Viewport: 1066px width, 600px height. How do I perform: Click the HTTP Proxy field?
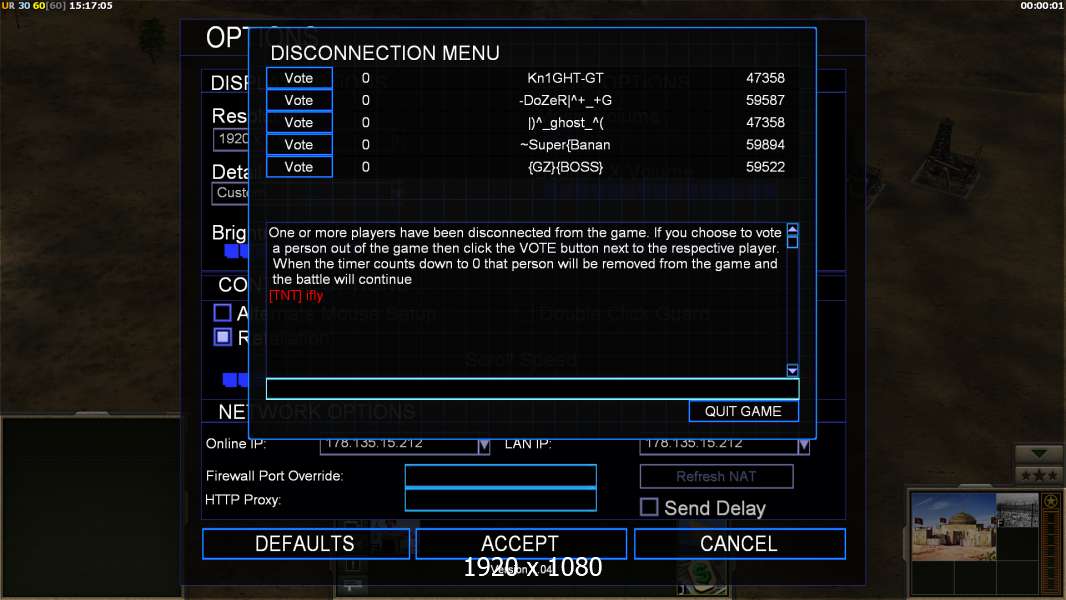coord(500,499)
